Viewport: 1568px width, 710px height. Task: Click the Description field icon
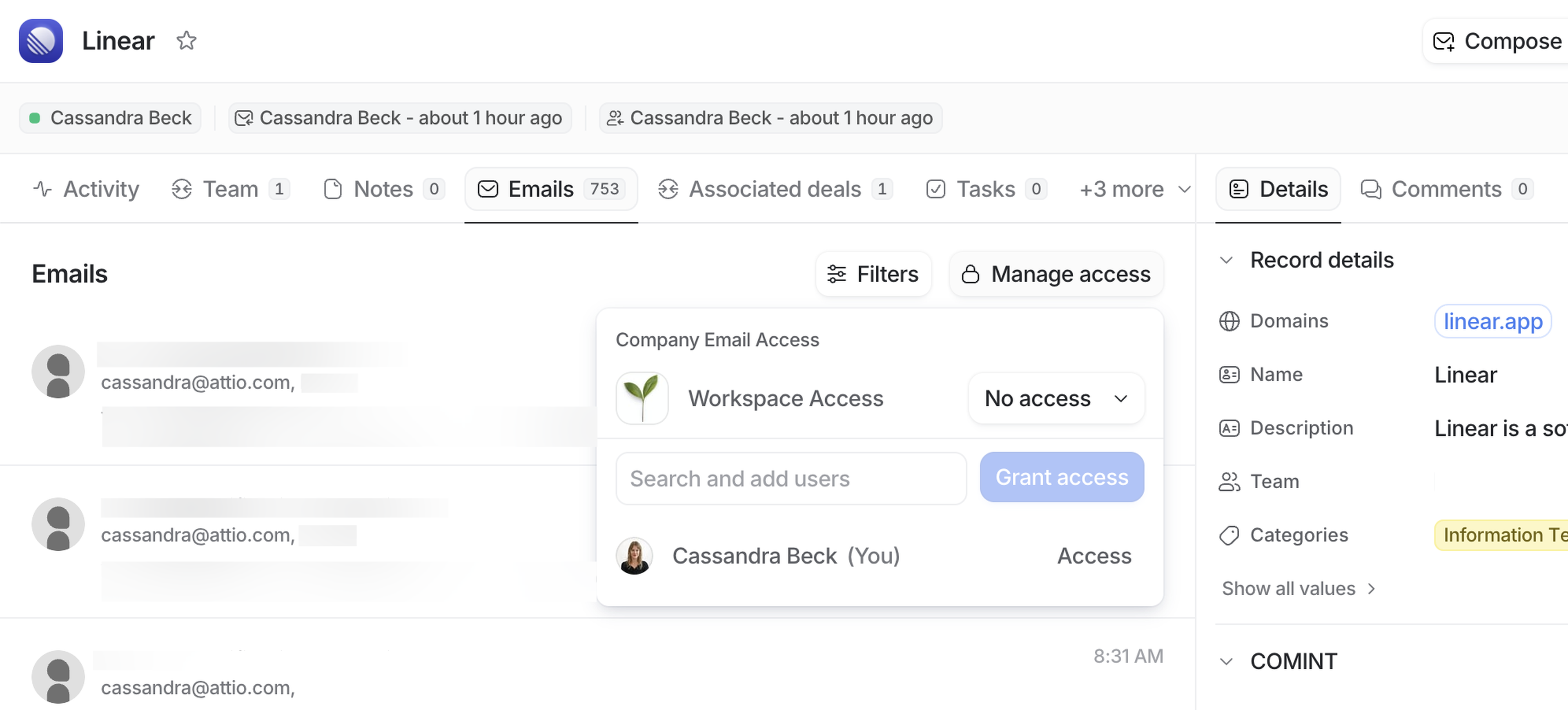point(1229,428)
